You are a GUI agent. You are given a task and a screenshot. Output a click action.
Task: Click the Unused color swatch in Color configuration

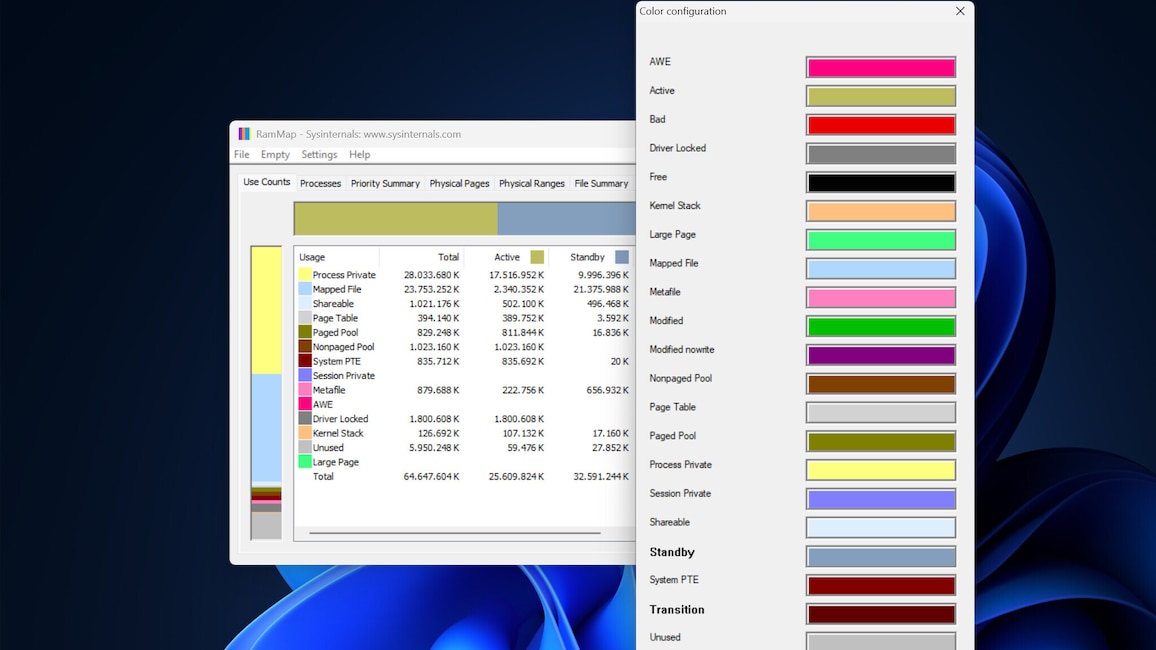881,641
